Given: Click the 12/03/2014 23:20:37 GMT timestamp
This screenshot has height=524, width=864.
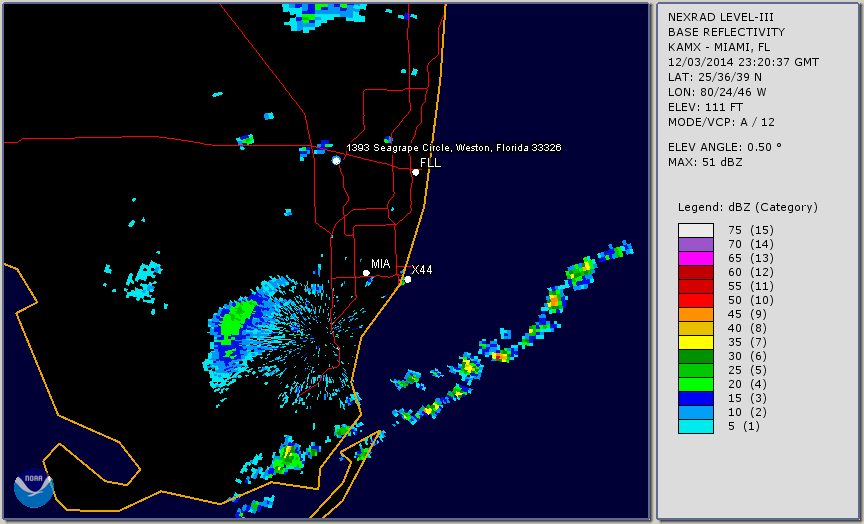Looking at the screenshot, I should click(x=743, y=62).
